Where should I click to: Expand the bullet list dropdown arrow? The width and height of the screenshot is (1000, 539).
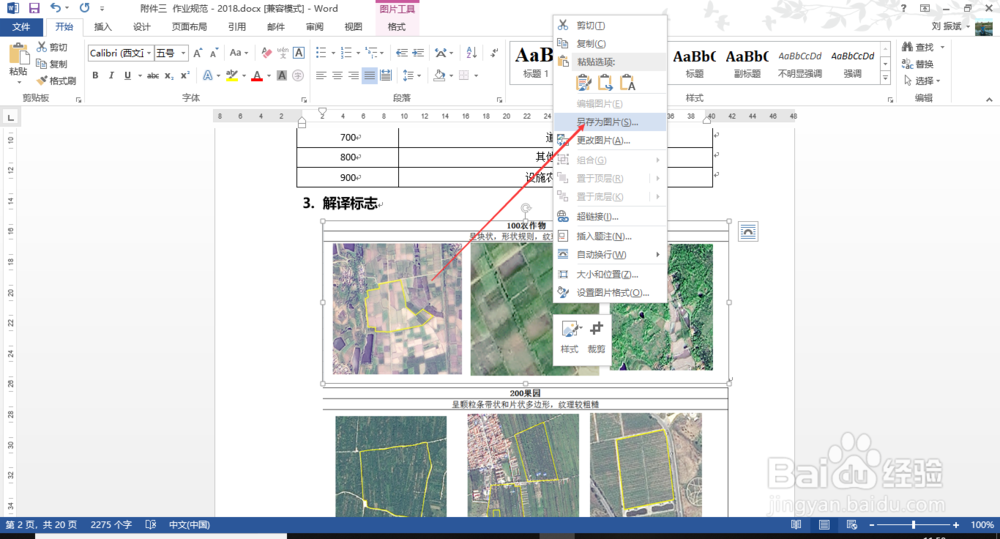tap(333, 53)
